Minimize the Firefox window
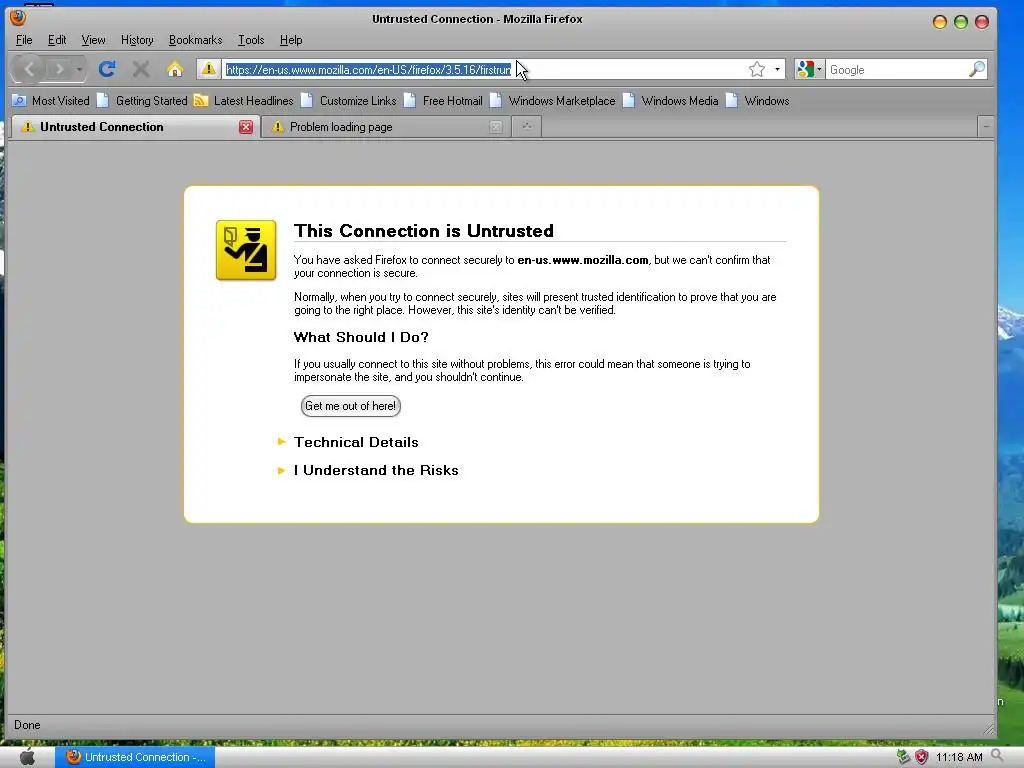1024x768 pixels. pyautogui.click(x=940, y=22)
